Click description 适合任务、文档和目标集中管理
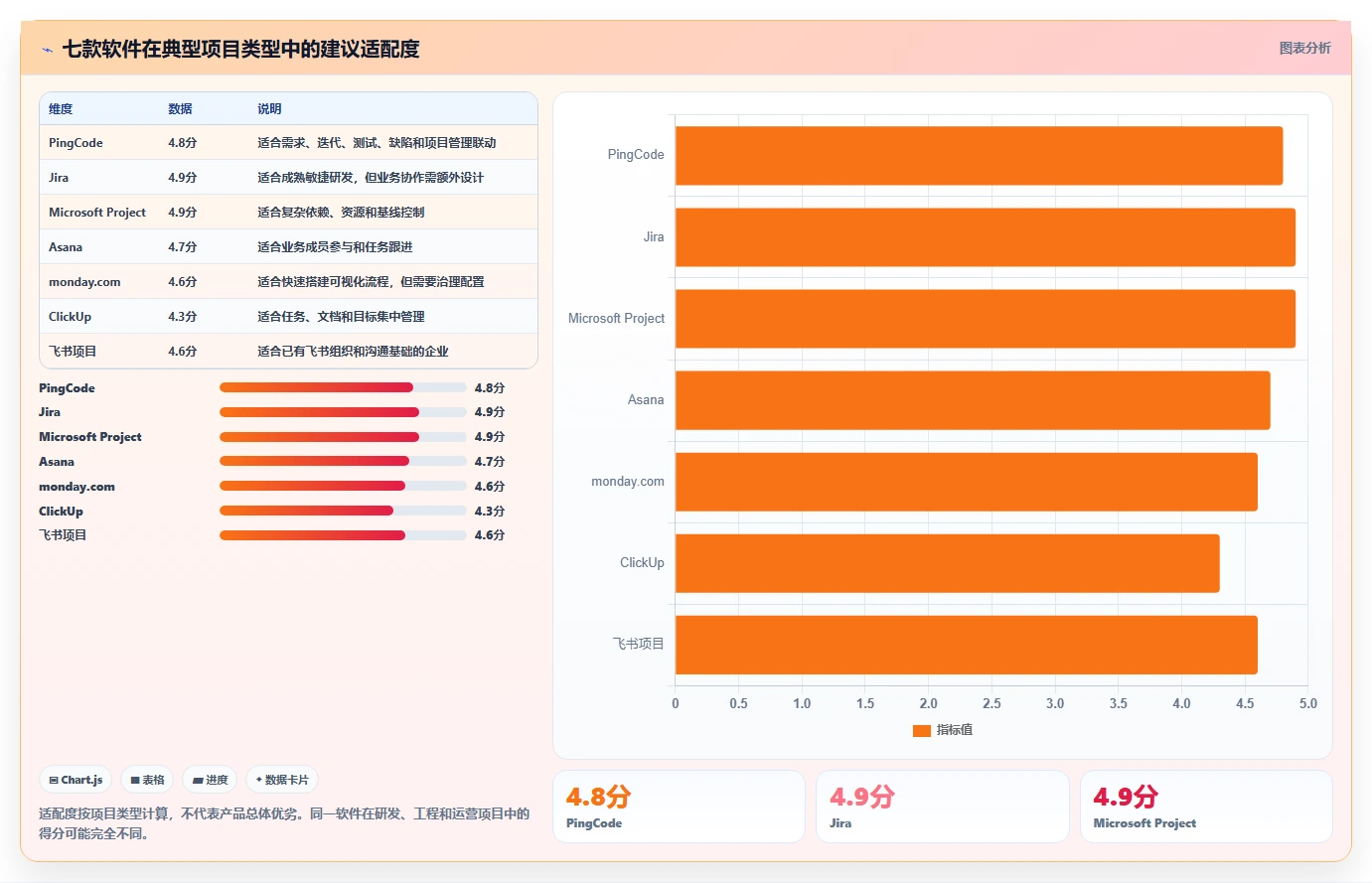Image resolution: width=1372 pixels, height=883 pixels. 341,317
